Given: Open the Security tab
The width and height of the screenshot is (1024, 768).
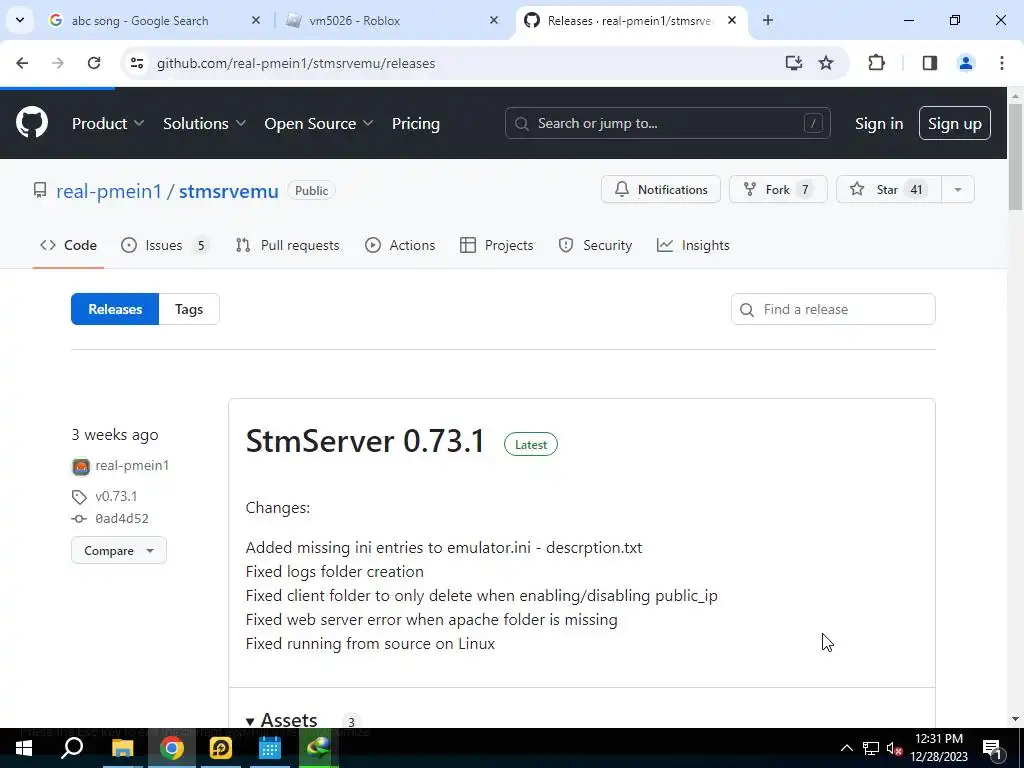Looking at the screenshot, I should coord(595,246).
